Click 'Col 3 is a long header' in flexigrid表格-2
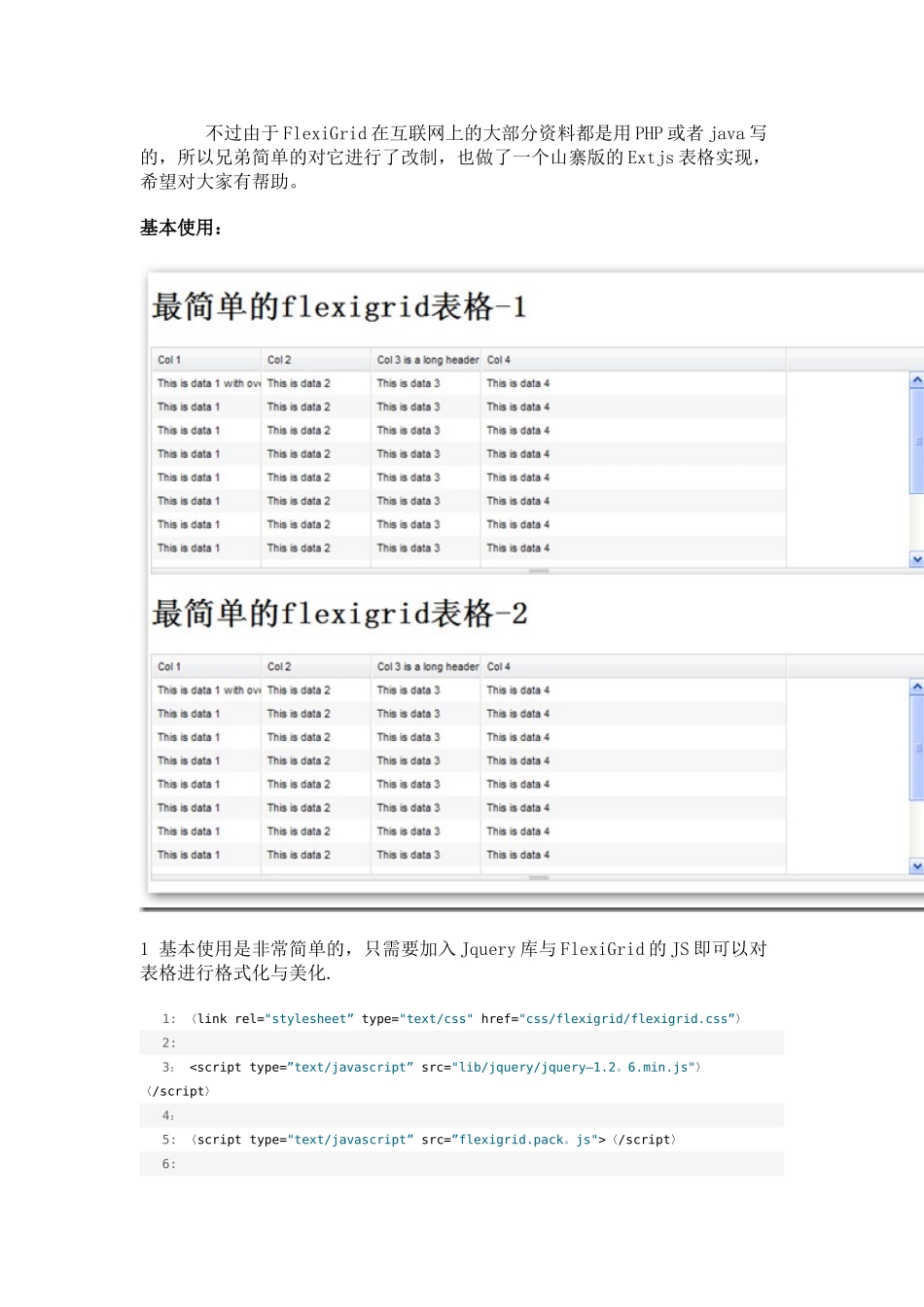 click(x=425, y=667)
